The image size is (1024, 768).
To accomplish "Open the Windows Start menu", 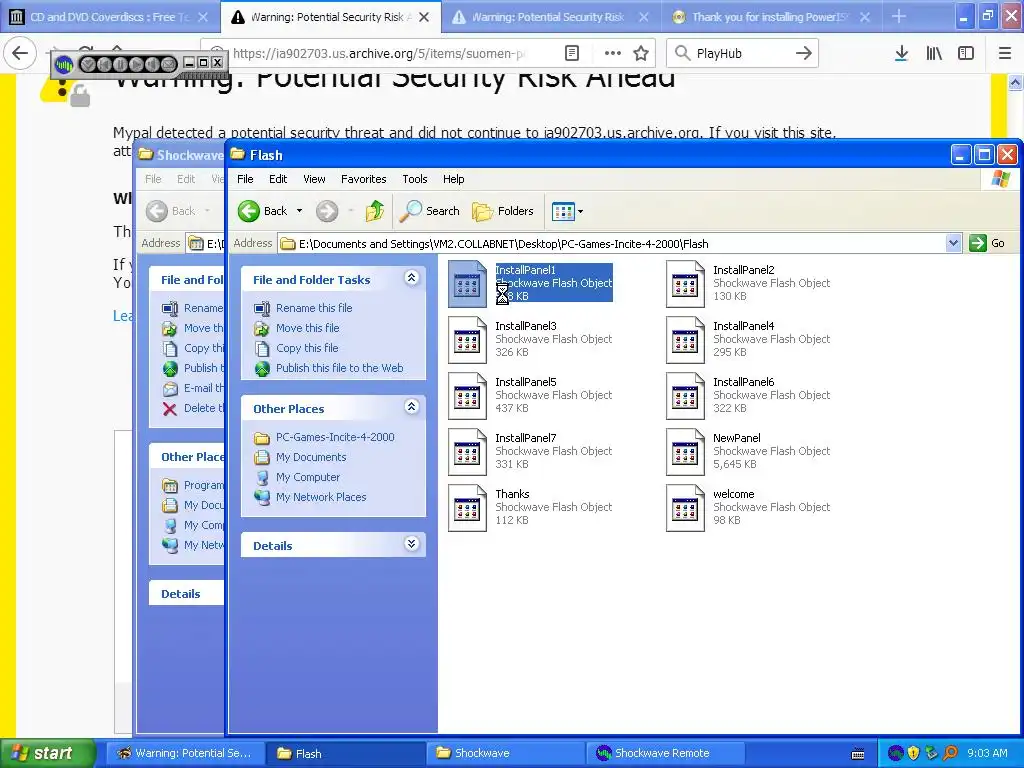I will click(47, 753).
